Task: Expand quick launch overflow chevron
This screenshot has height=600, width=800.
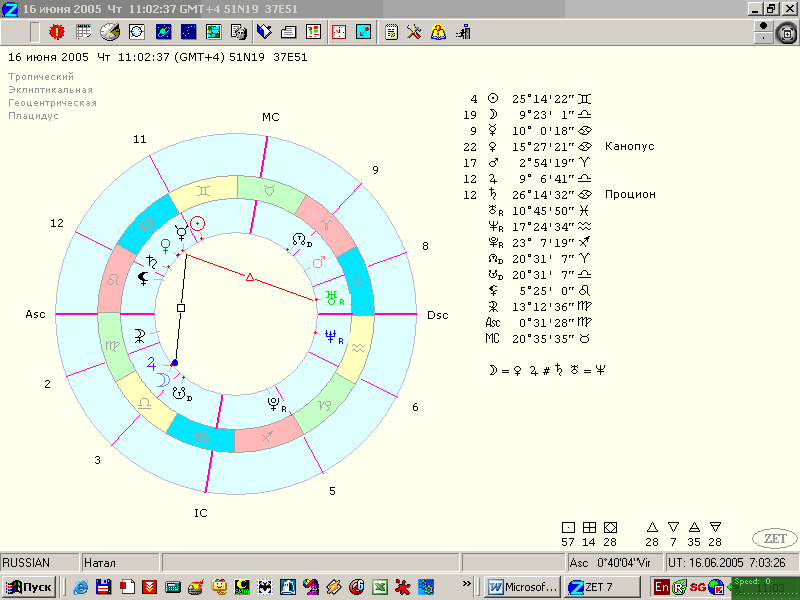Action: pos(466,583)
